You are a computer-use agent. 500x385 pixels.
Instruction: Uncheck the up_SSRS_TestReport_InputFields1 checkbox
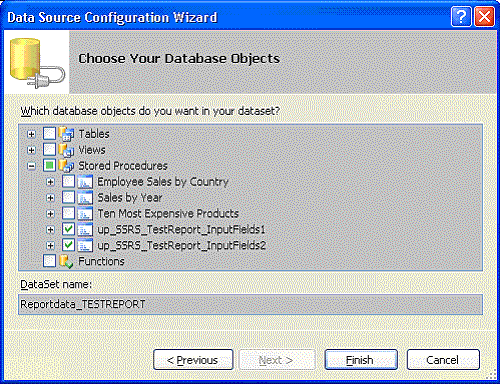coord(68,229)
